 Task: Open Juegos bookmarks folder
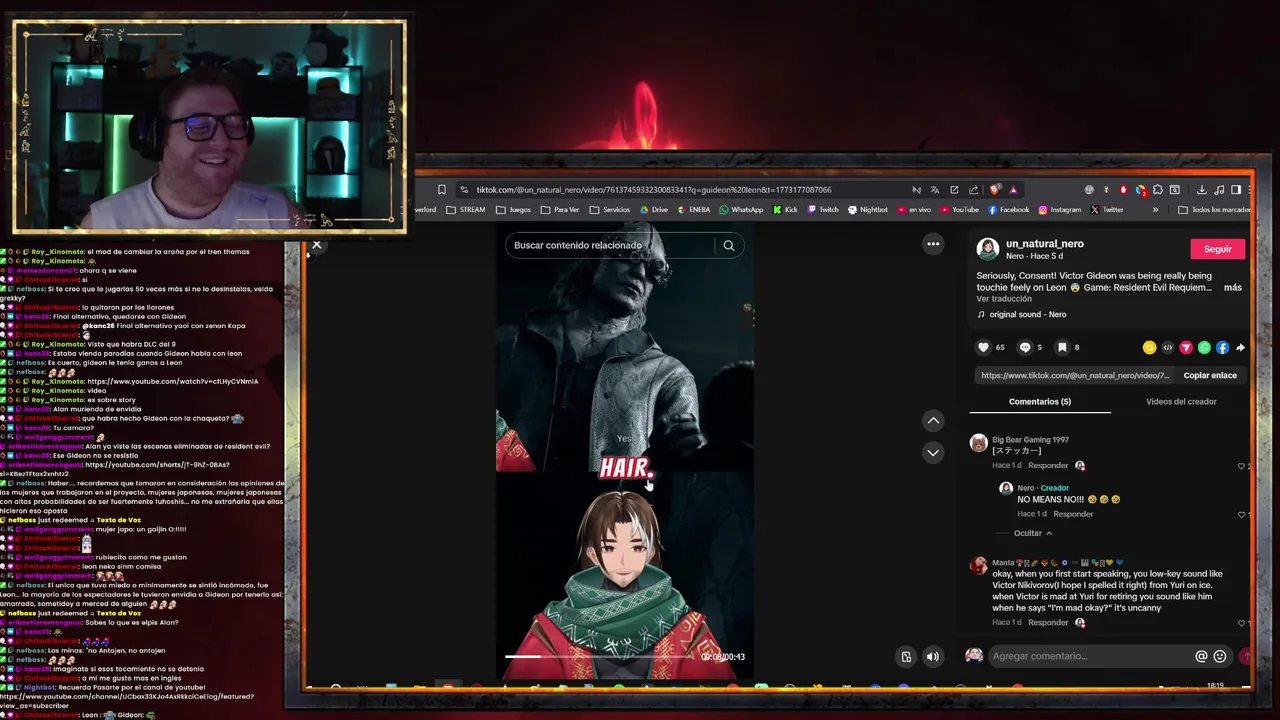(x=514, y=210)
